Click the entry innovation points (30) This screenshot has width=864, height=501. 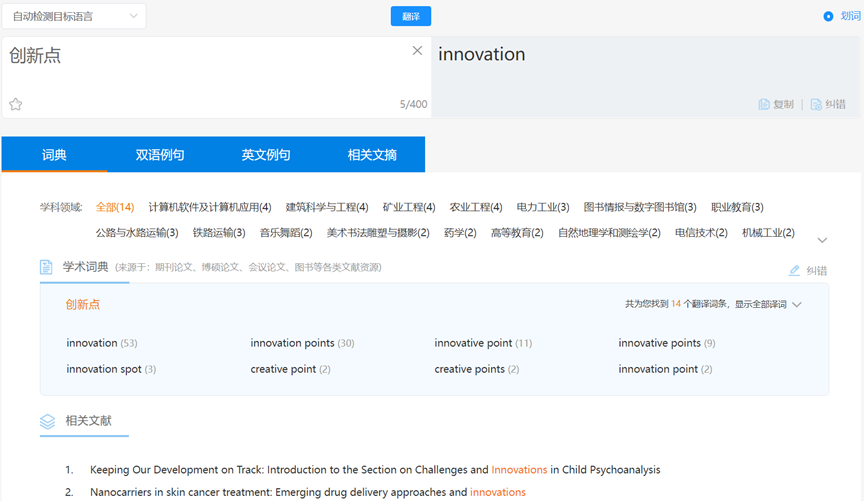coord(303,343)
